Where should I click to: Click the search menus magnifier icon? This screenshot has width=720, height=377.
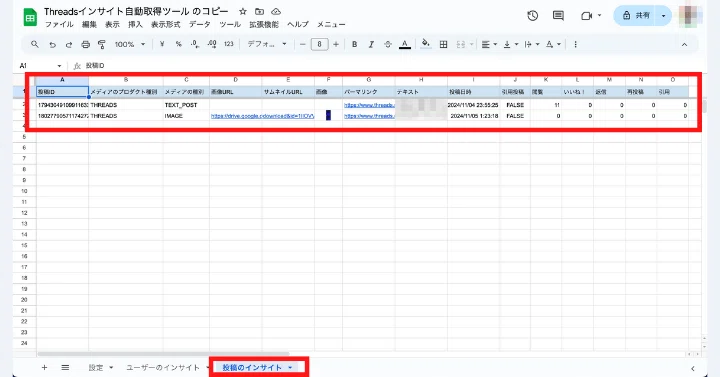point(35,44)
